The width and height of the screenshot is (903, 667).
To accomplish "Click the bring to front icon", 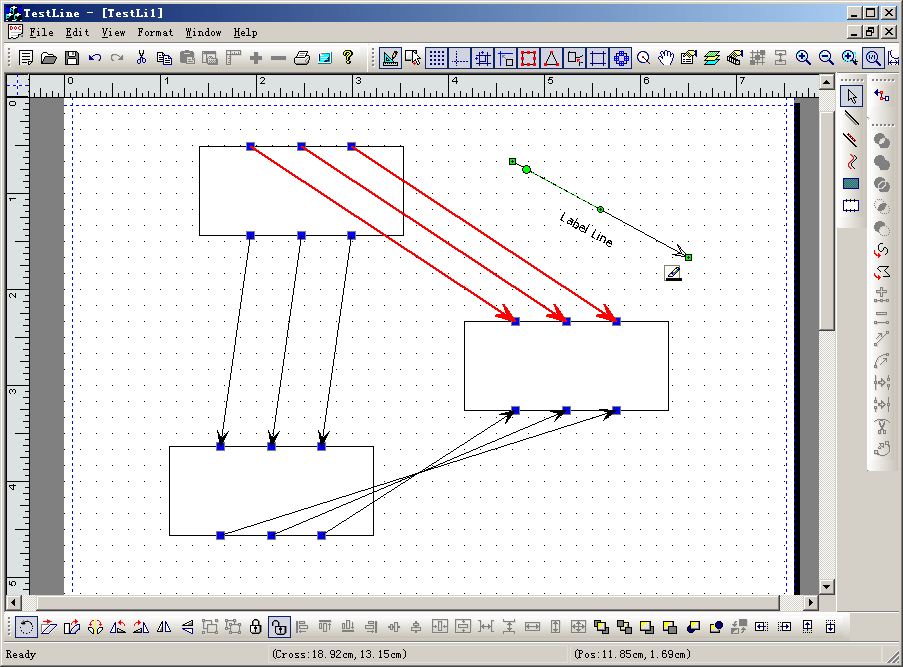I will point(601,627).
